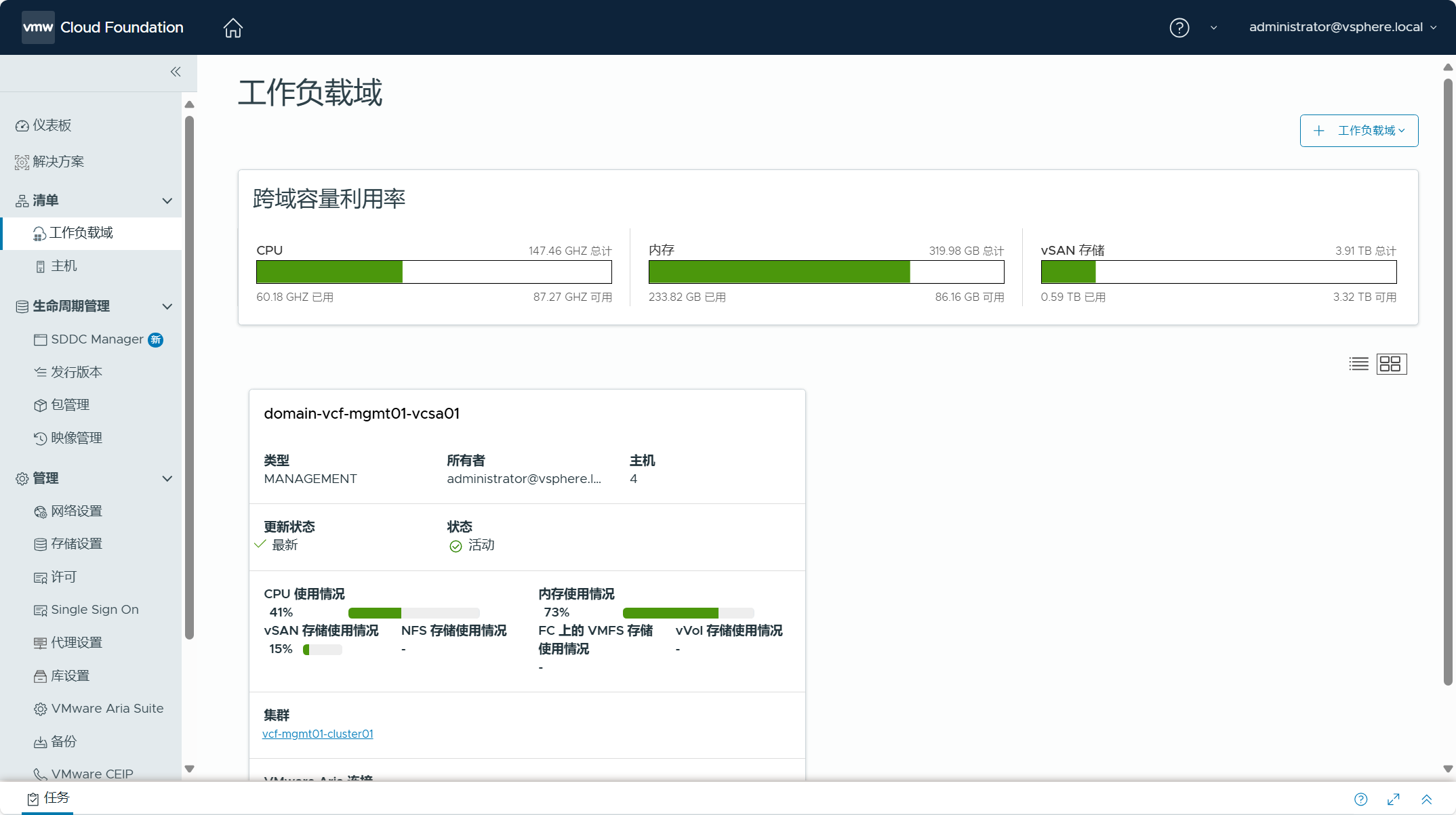Click the CPU capacity usage bar
The height and width of the screenshot is (815, 1456).
tap(434, 272)
